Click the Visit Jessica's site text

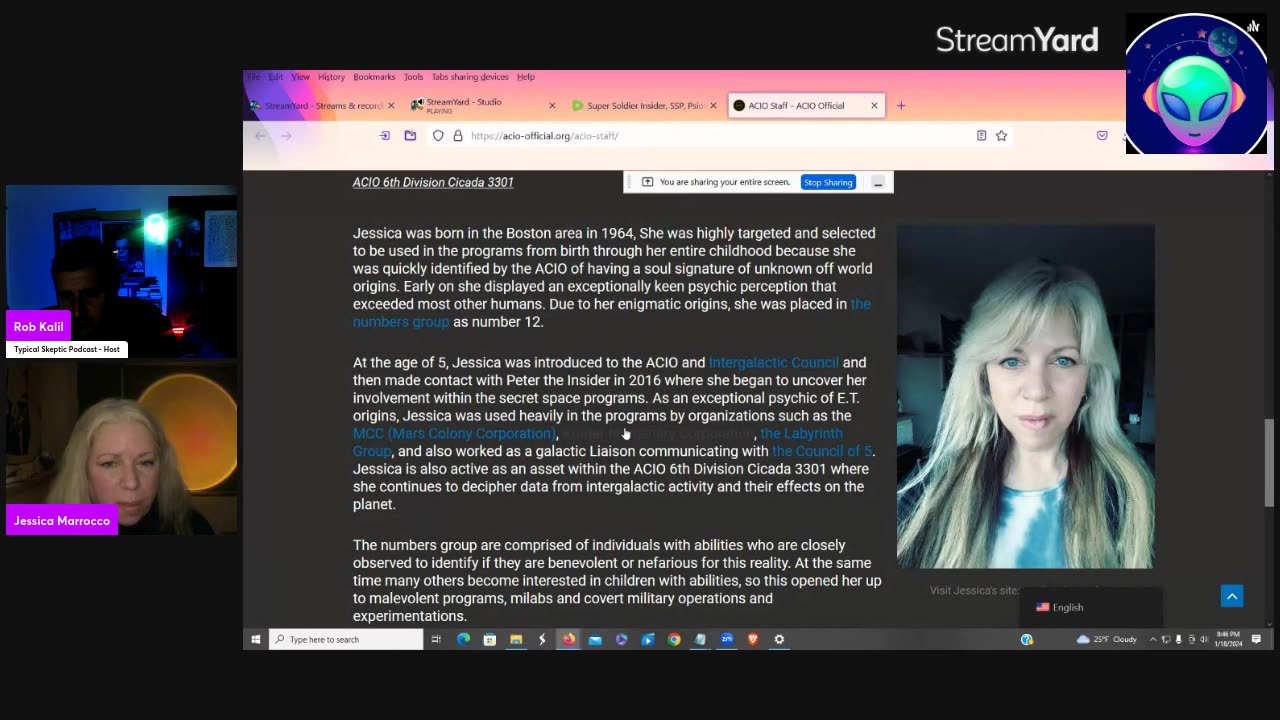975,590
